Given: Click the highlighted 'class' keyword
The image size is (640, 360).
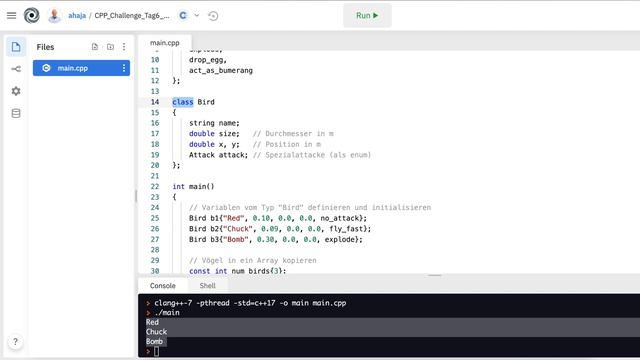Looking at the screenshot, I should 182,102.
